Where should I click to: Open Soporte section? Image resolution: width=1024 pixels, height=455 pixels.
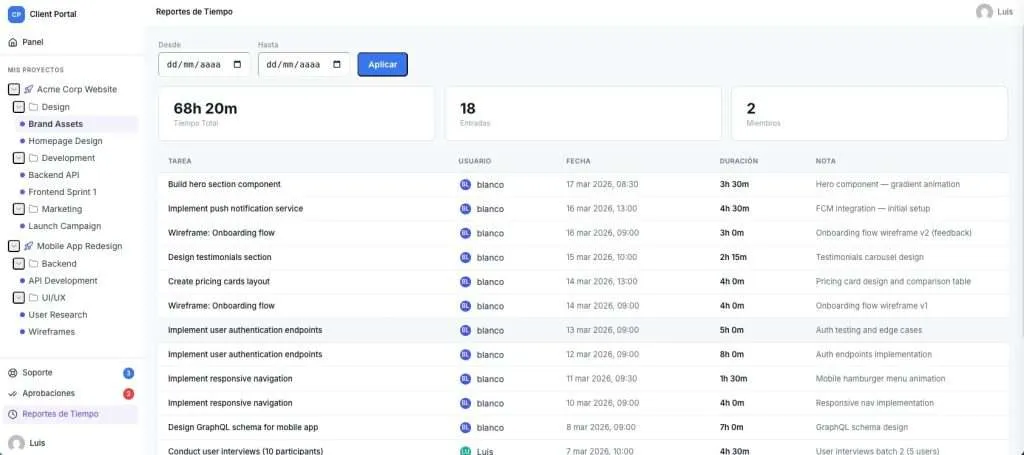(72, 373)
